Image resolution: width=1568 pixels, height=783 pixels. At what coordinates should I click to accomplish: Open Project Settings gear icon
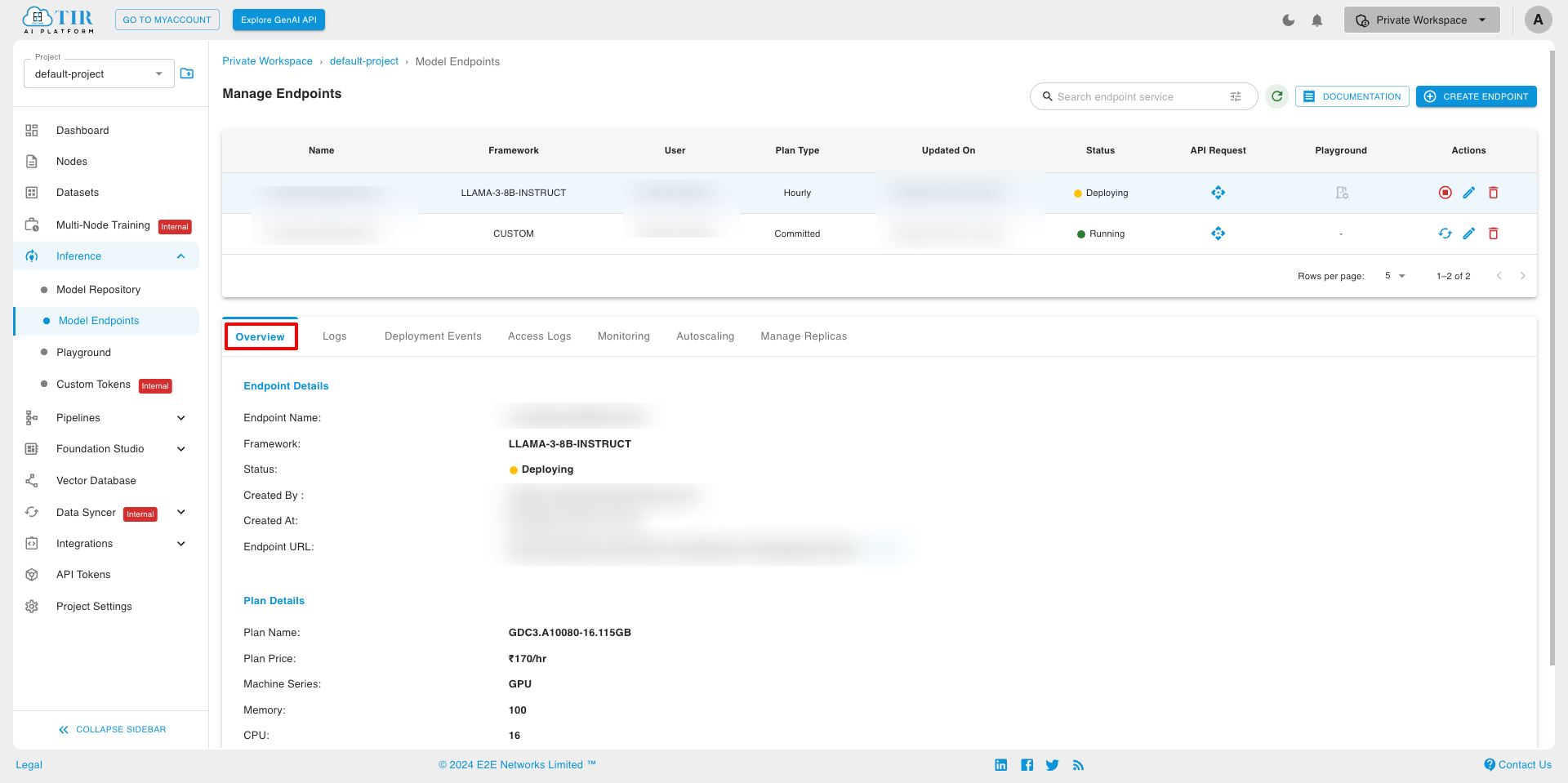click(x=32, y=607)
